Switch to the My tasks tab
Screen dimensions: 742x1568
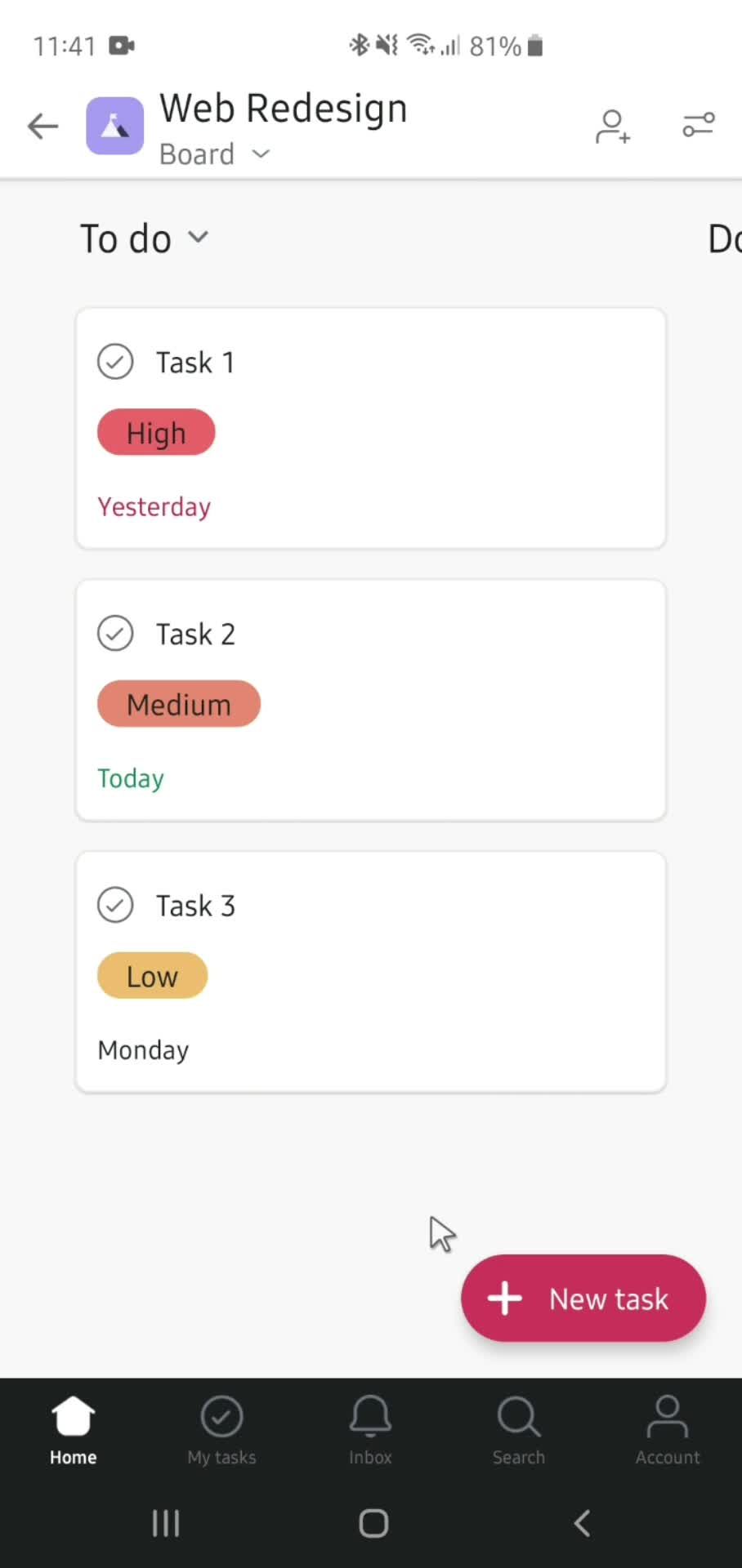point(221,1429)
